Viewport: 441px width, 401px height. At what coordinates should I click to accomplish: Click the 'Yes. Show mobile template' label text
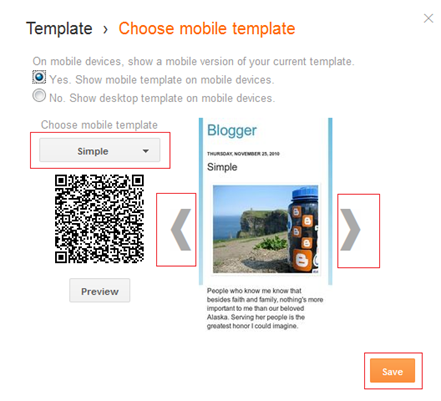tap(162, 80)
